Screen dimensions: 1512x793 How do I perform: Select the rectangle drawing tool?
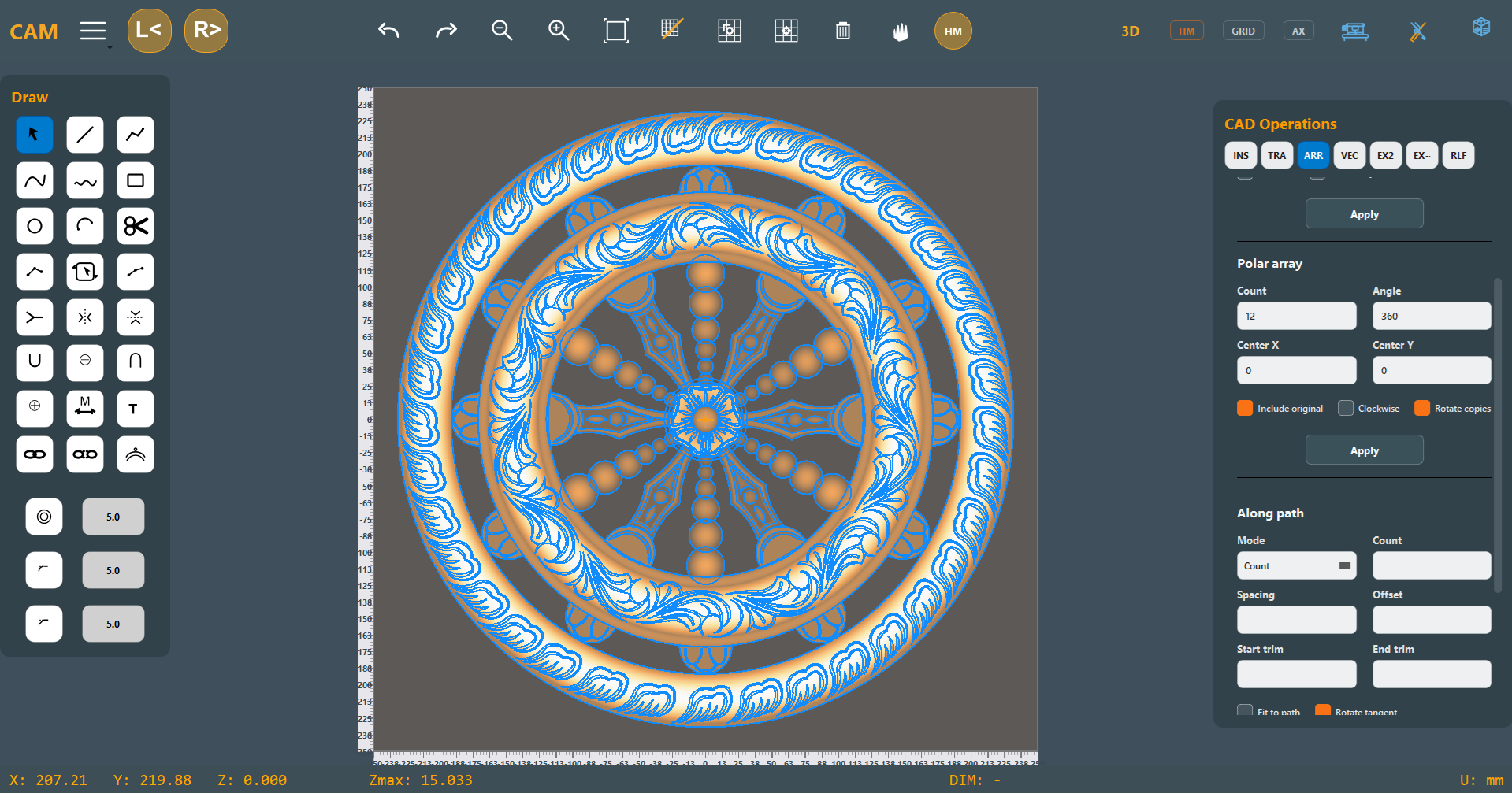(x=136, y=180)
